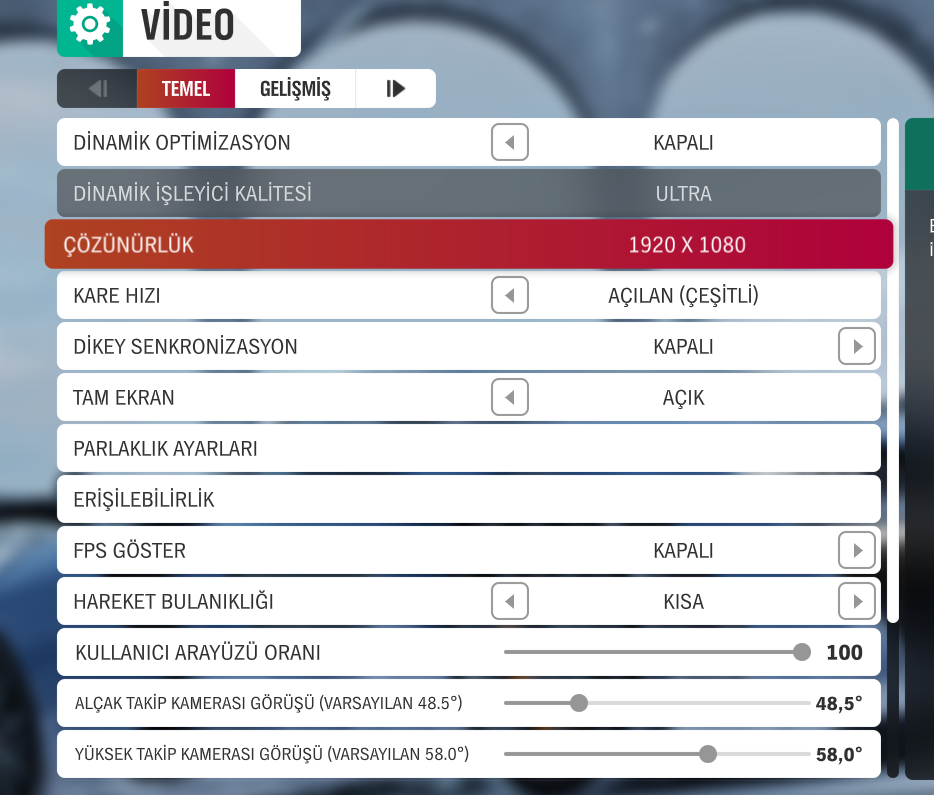Click the vertical scrollbar of the settings list
The width and height of the screenshot is (934, 795).
click(x=892, y=371)
